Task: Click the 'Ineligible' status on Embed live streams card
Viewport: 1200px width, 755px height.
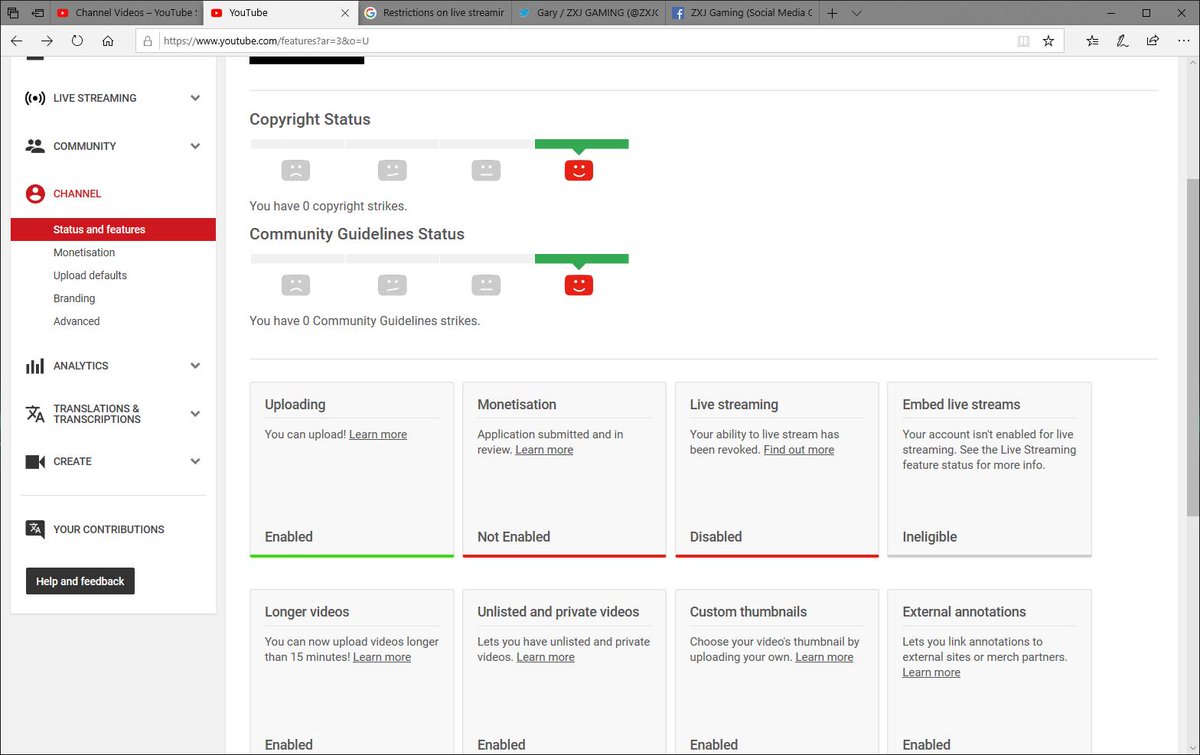Action: click(x=930, y=537)
